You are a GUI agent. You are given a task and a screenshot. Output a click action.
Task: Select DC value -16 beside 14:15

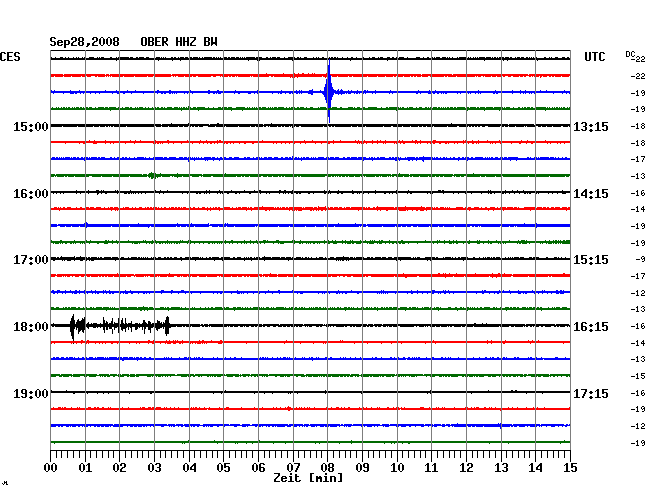coord(638,193)
